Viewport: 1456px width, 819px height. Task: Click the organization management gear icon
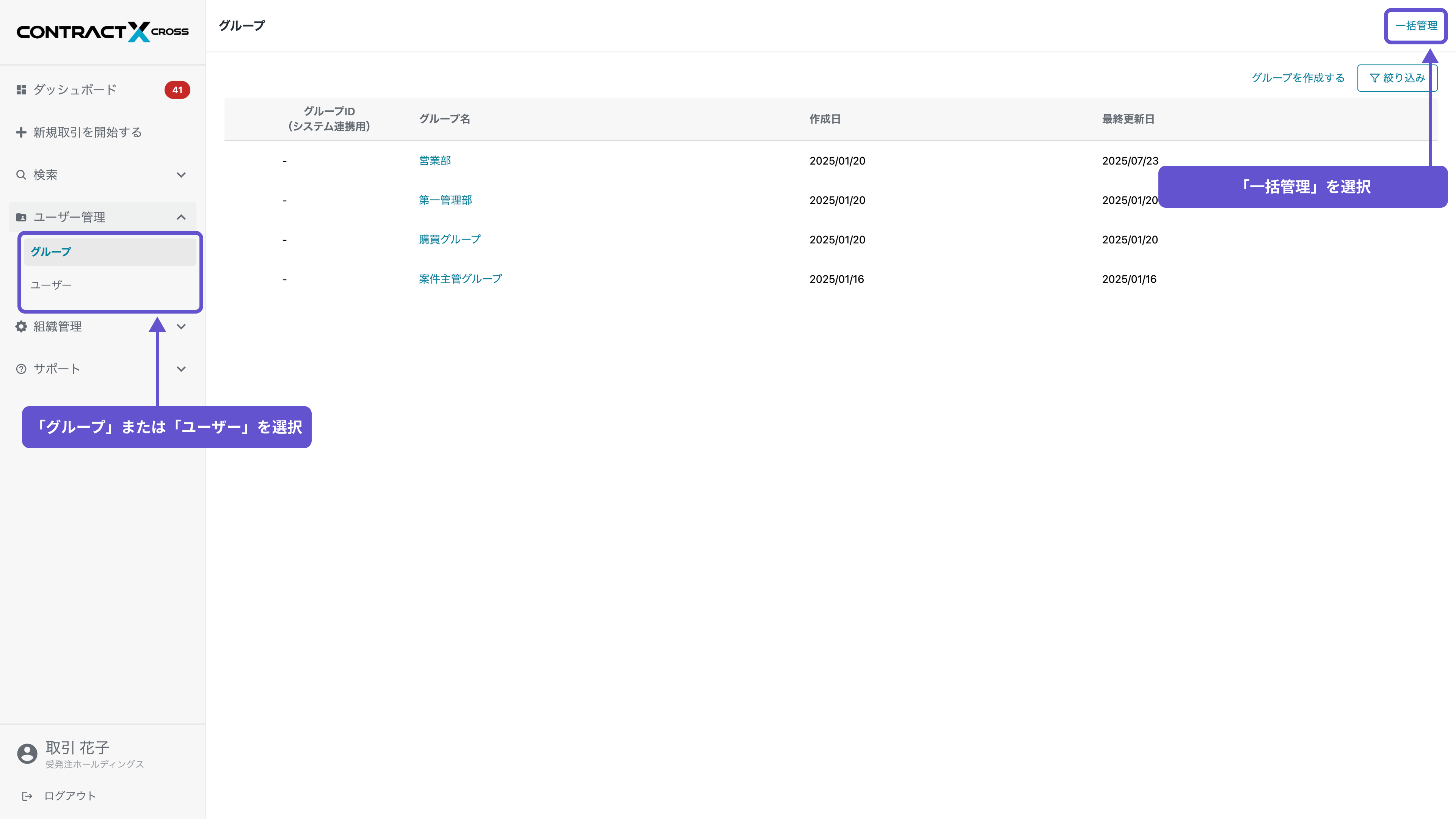click(x=21, y=327)
